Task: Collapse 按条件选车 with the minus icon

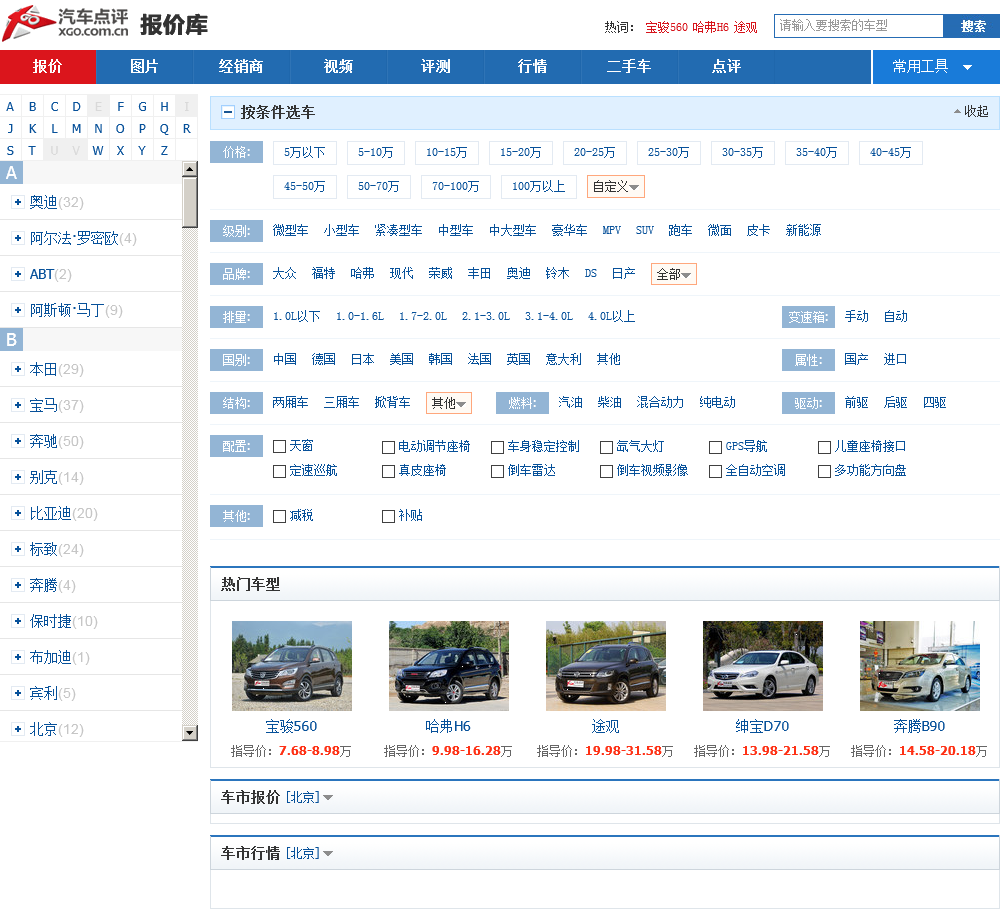Action: (x=227, y=112)
